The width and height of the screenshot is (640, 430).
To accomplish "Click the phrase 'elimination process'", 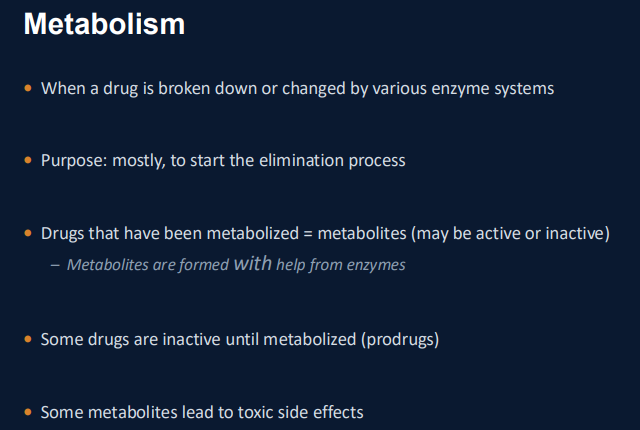I will coord(332,161).
